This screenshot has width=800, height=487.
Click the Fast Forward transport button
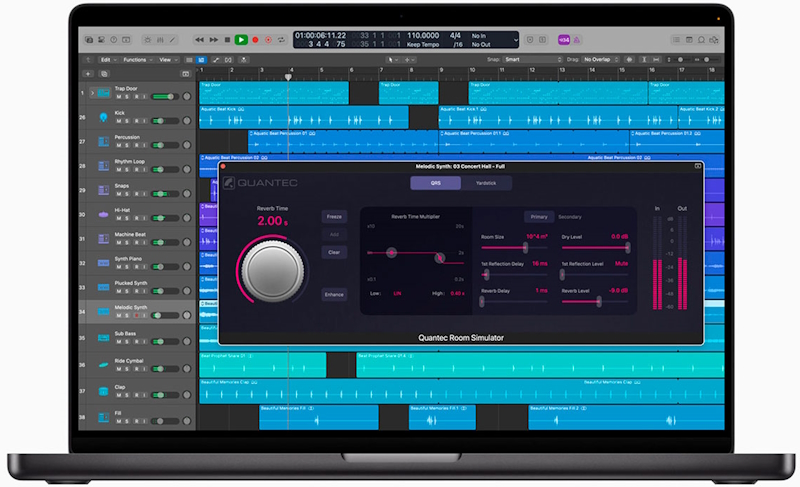(214, 40)
